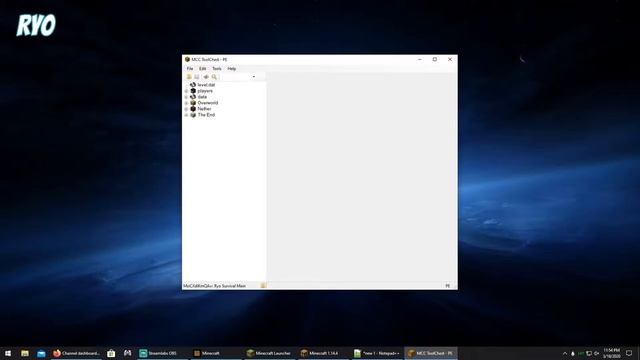
Task: Open the Windows Start menu
Action: tap(8, 353)
